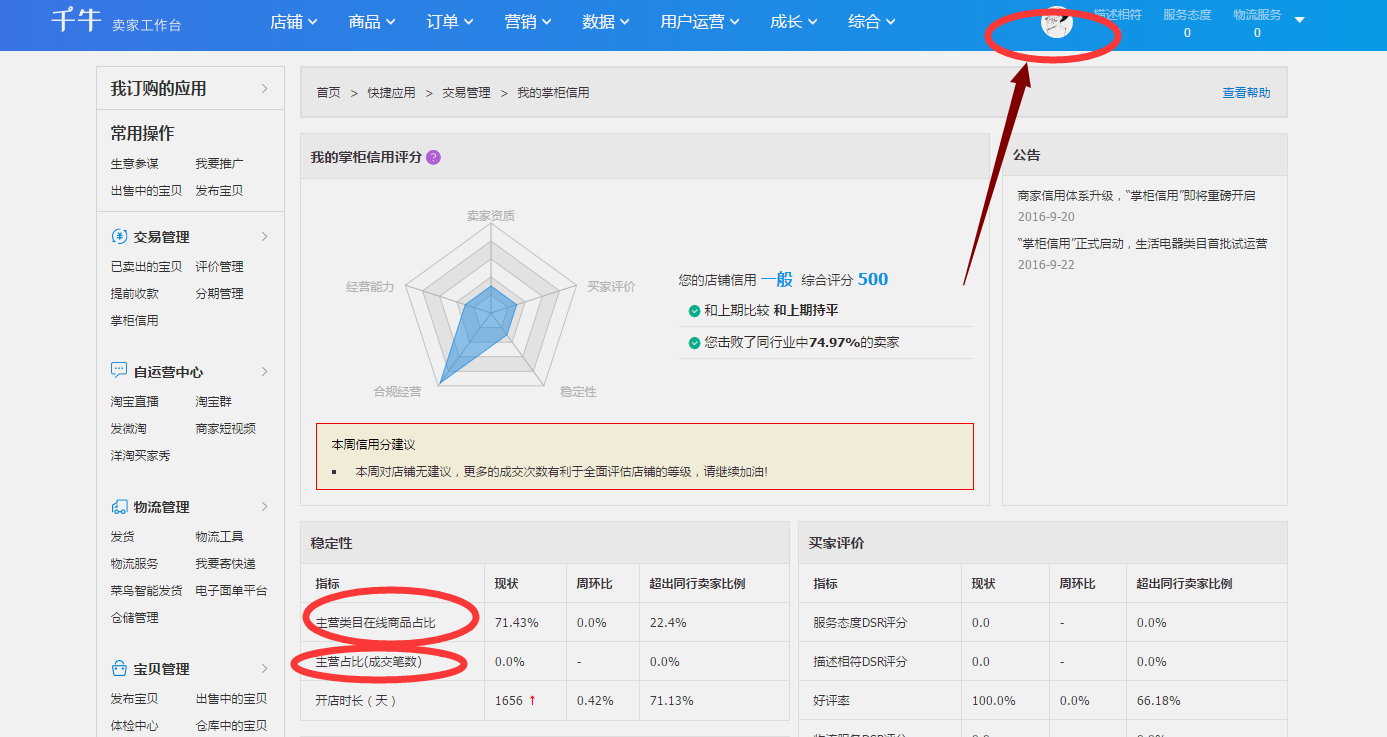Open 评价管理 link

(219, 266)
